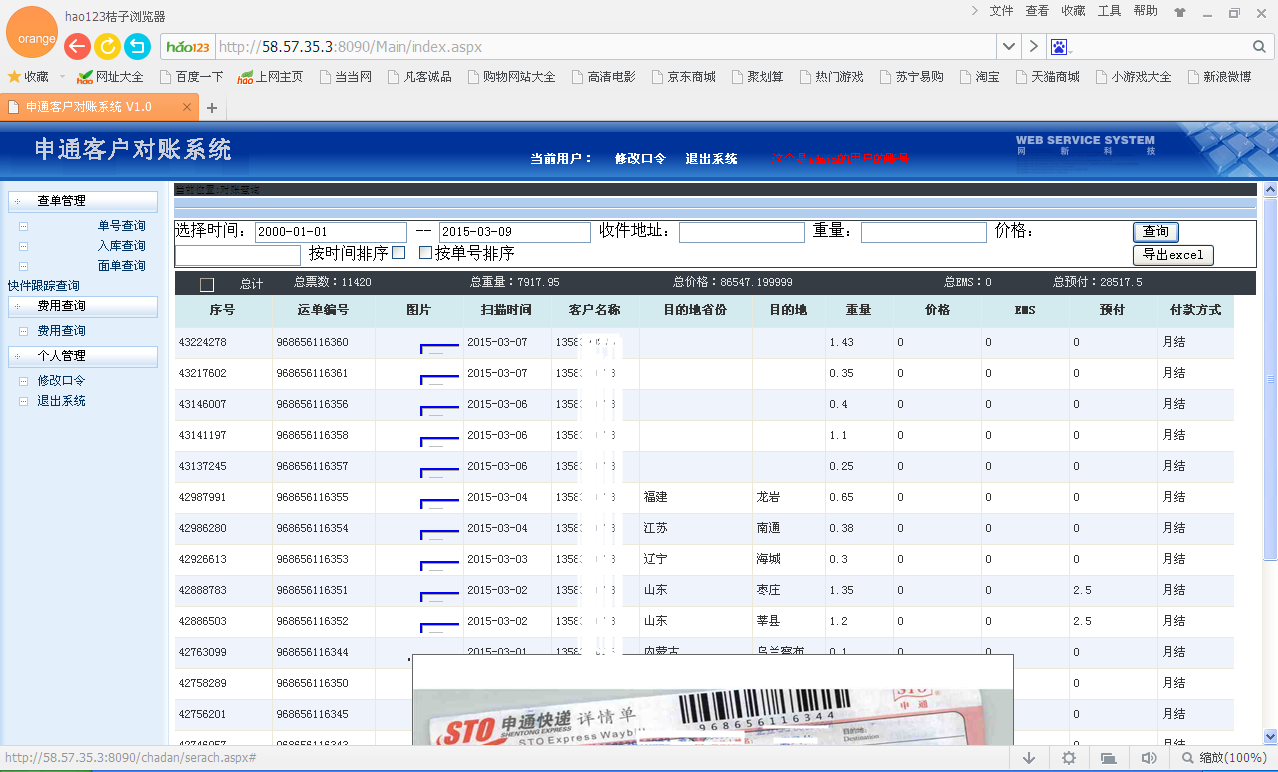Click the yellow page refresh icon
Image resolution: width=1278 pixels, height=772 pixels.
(107, 47)
